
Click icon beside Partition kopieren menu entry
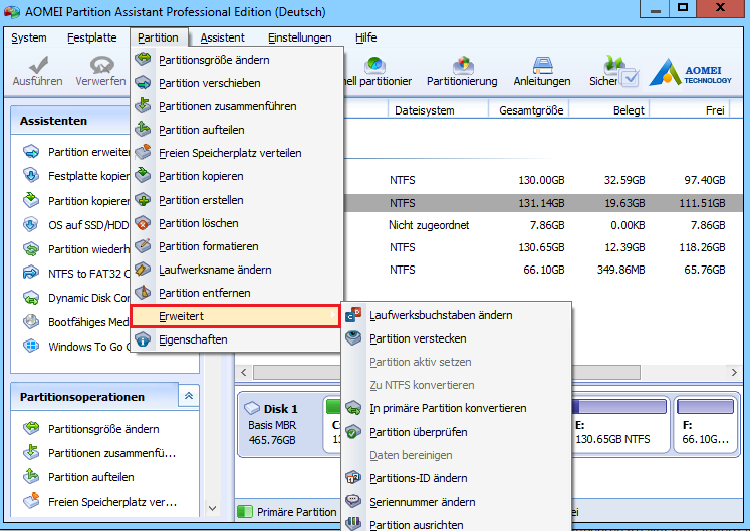pos(143,175)
